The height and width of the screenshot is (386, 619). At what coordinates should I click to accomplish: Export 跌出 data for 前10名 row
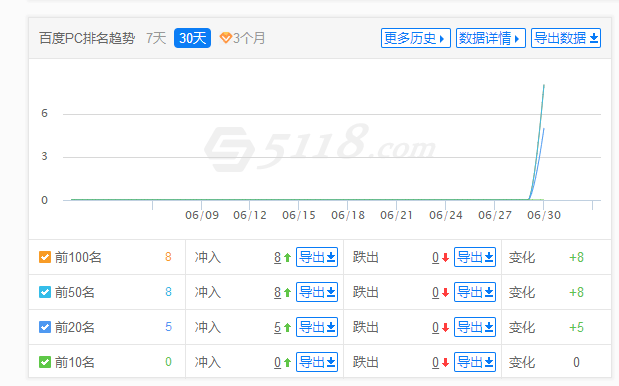(475, 362)
